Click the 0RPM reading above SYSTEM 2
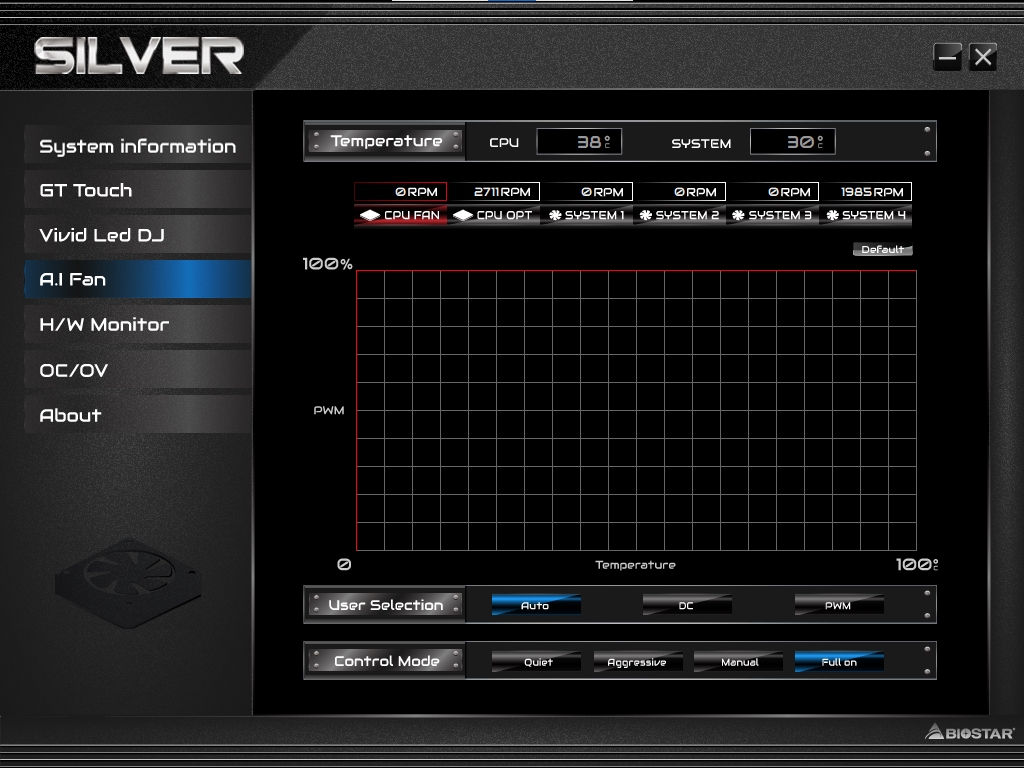 tap(680, 191)
